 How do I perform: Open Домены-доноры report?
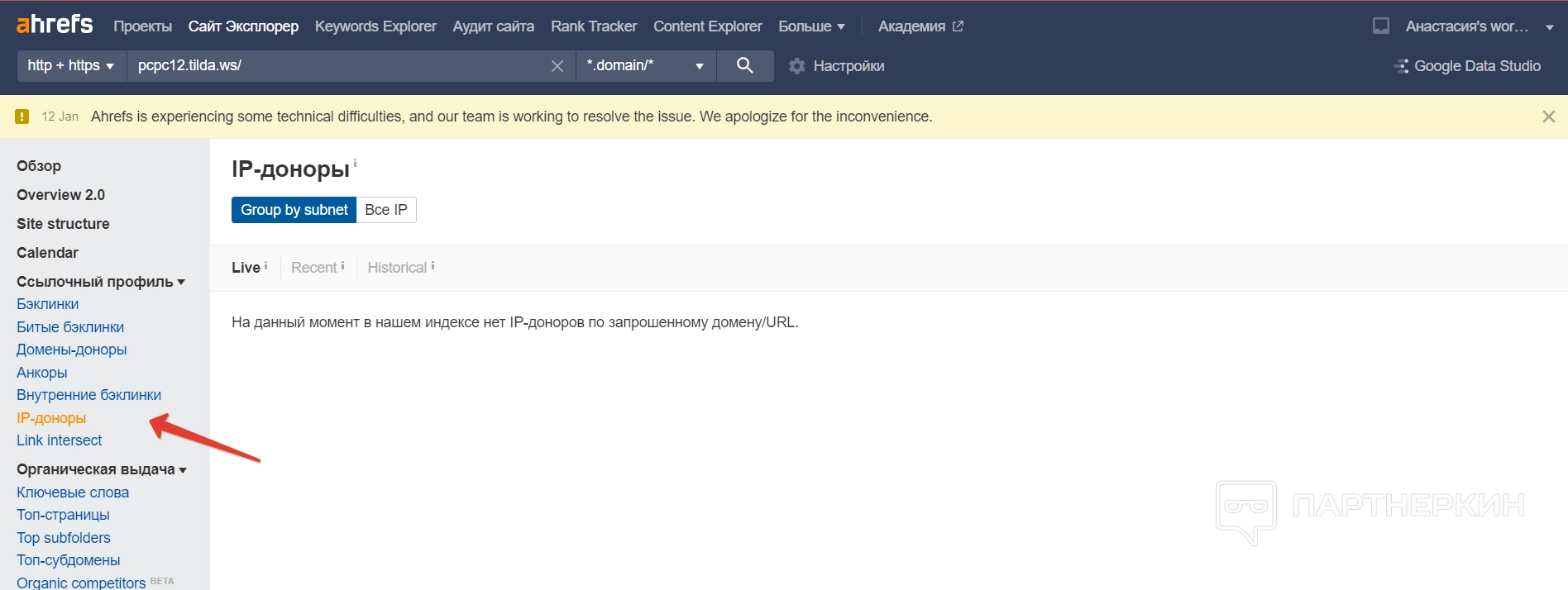click(x=72, y=350)
